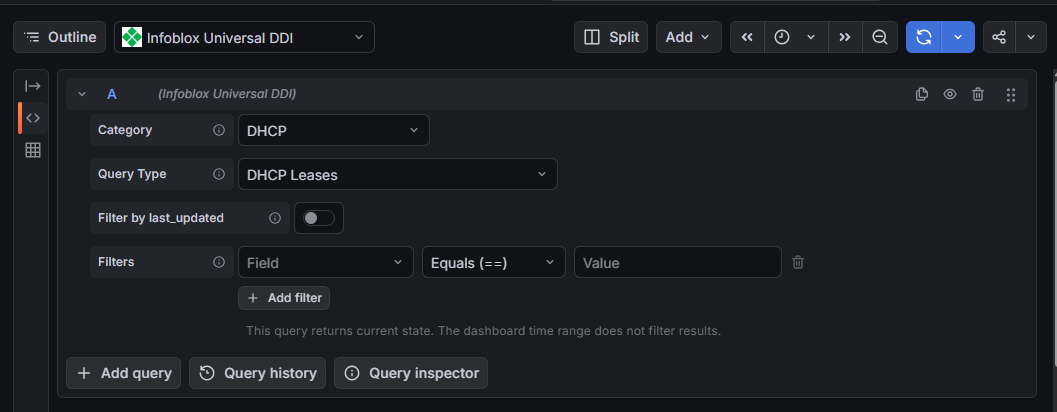Expand time range options chevron
The height and width of the screenshot is (412, 1057).
(x=812, y=37)
